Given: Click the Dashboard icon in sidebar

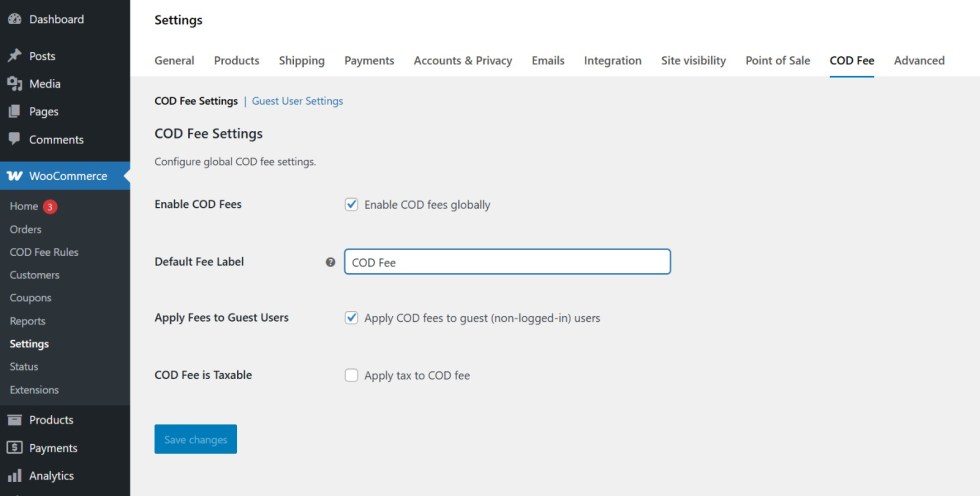Looking at the screenshot, I should 15,19.
